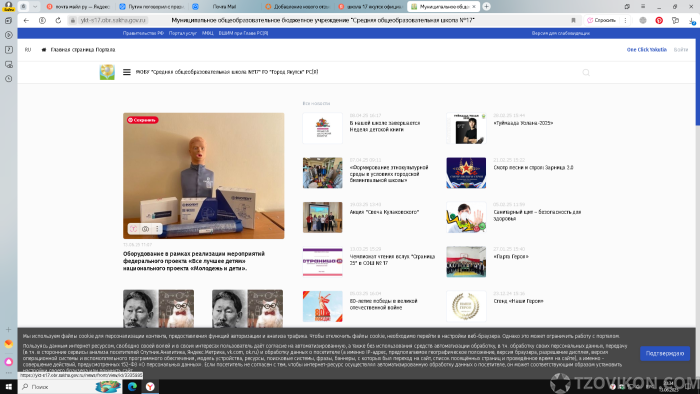Screen dimensions: 700x394
Task: Open the Все новости link
Action: point(316,103)
